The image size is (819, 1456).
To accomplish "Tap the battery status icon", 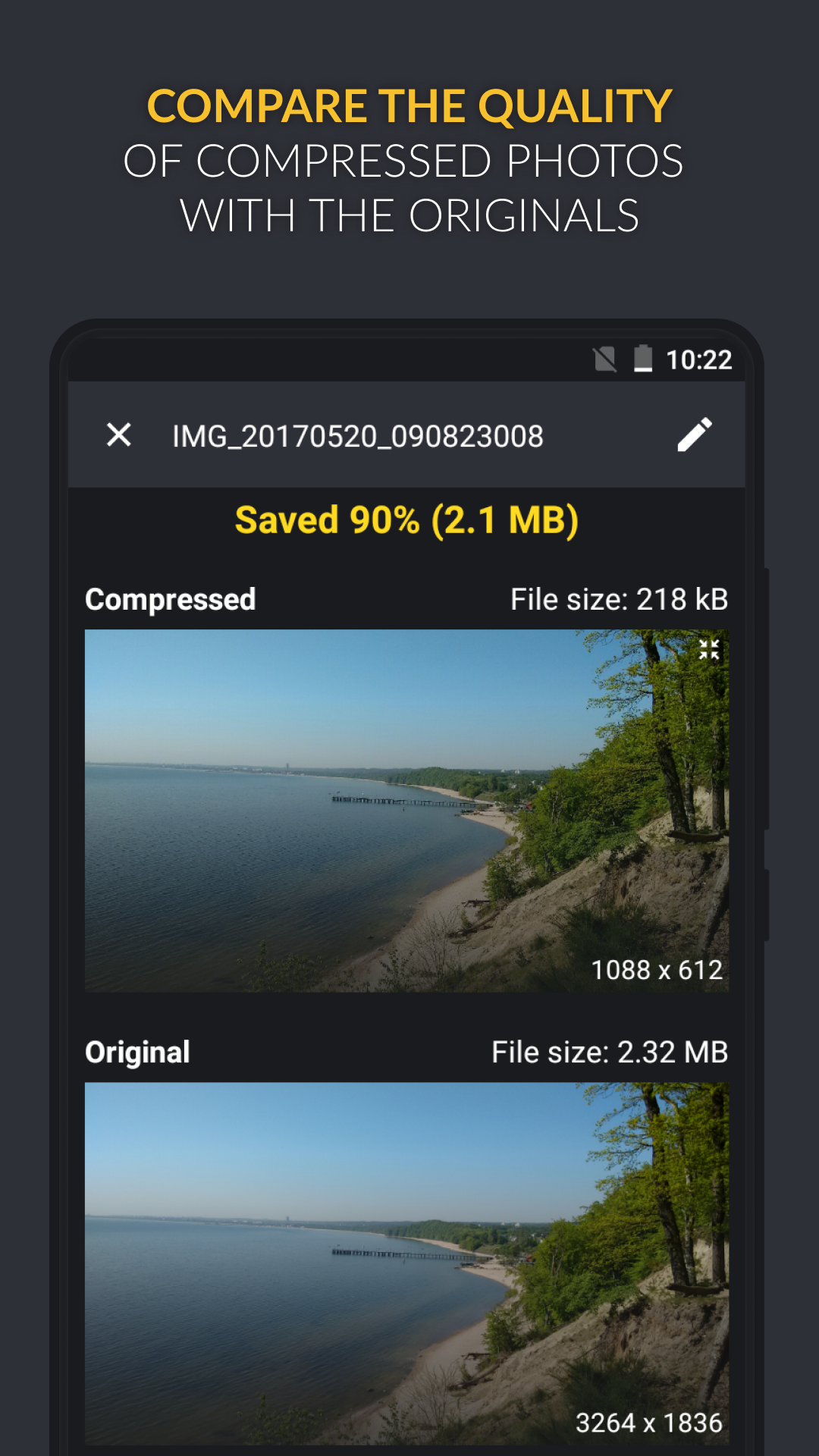I will coord(643,359).
